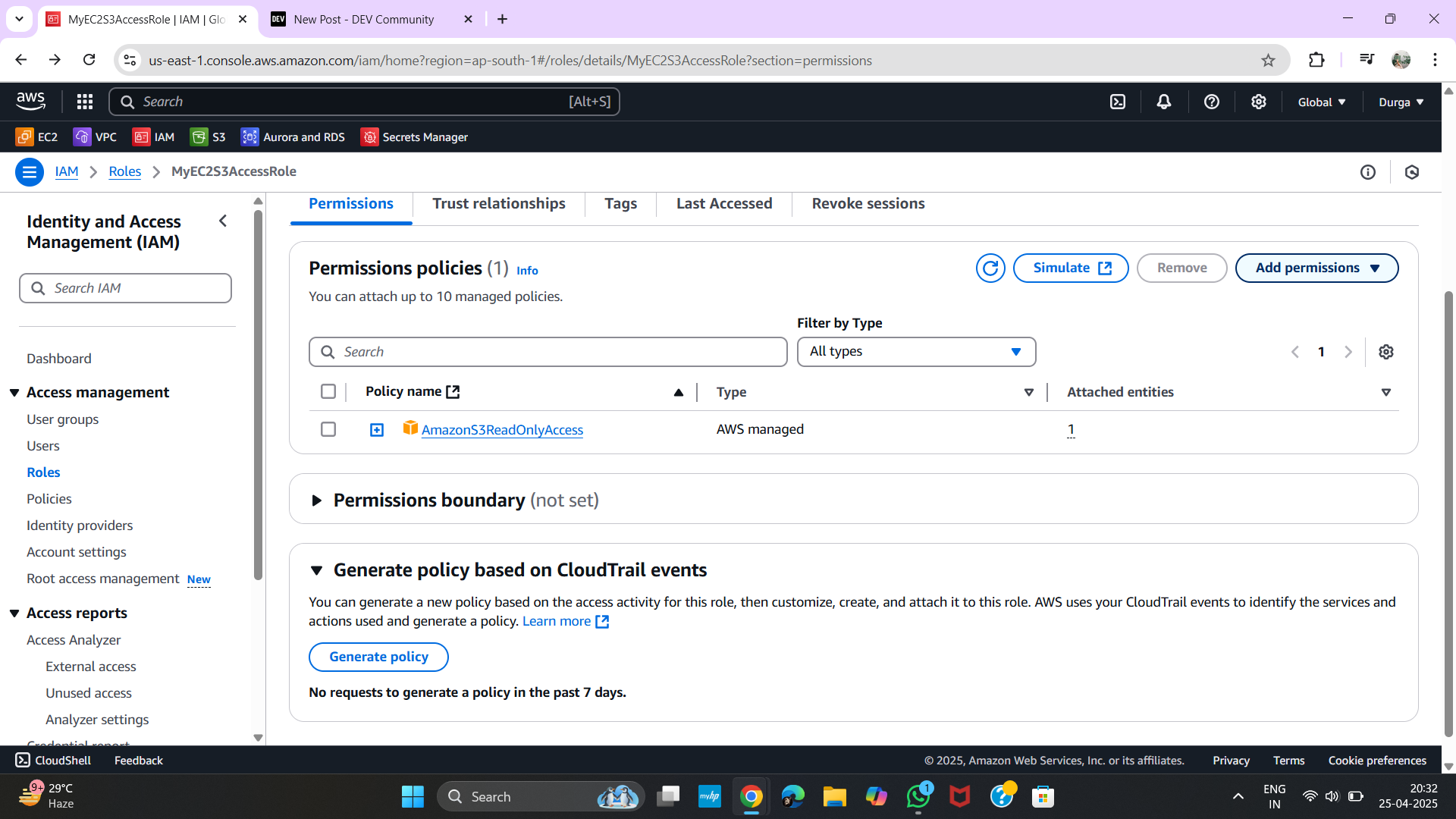This screenshot has height=819, width=1456.
Task: Click the Windows Start button
Action: 413,796
